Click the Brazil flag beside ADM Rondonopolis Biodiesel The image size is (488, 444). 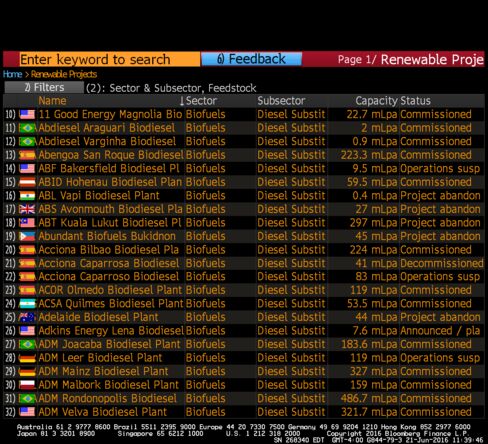(27, 399)
